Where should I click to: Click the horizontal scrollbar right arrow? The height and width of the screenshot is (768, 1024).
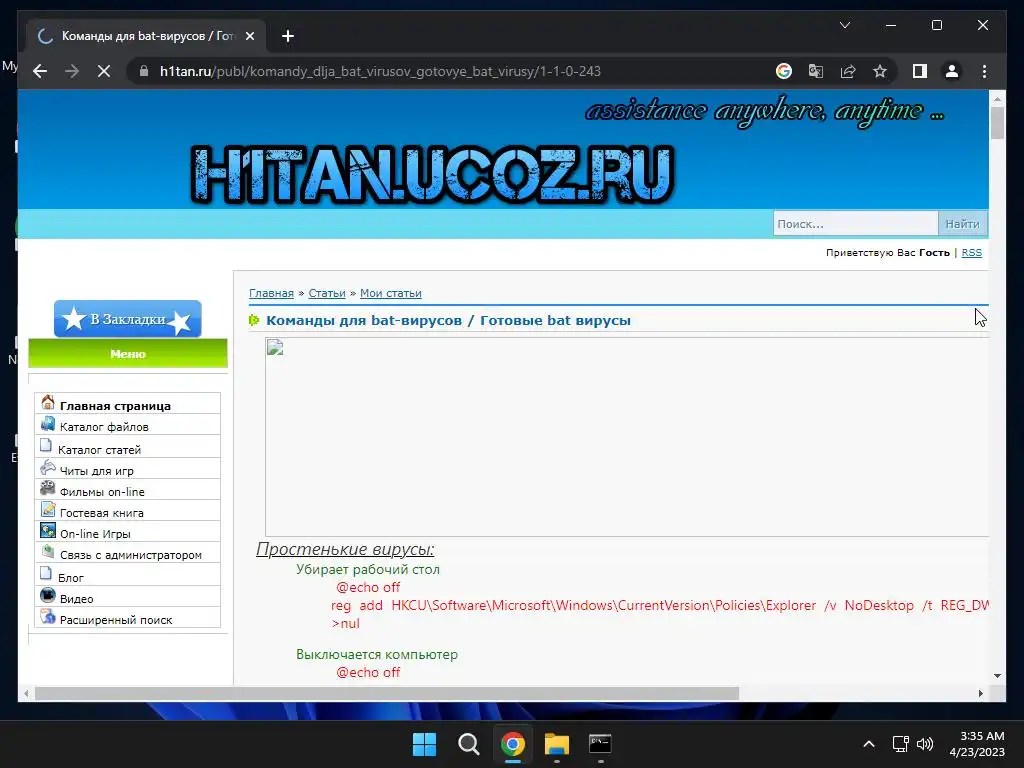pos(980,694)
